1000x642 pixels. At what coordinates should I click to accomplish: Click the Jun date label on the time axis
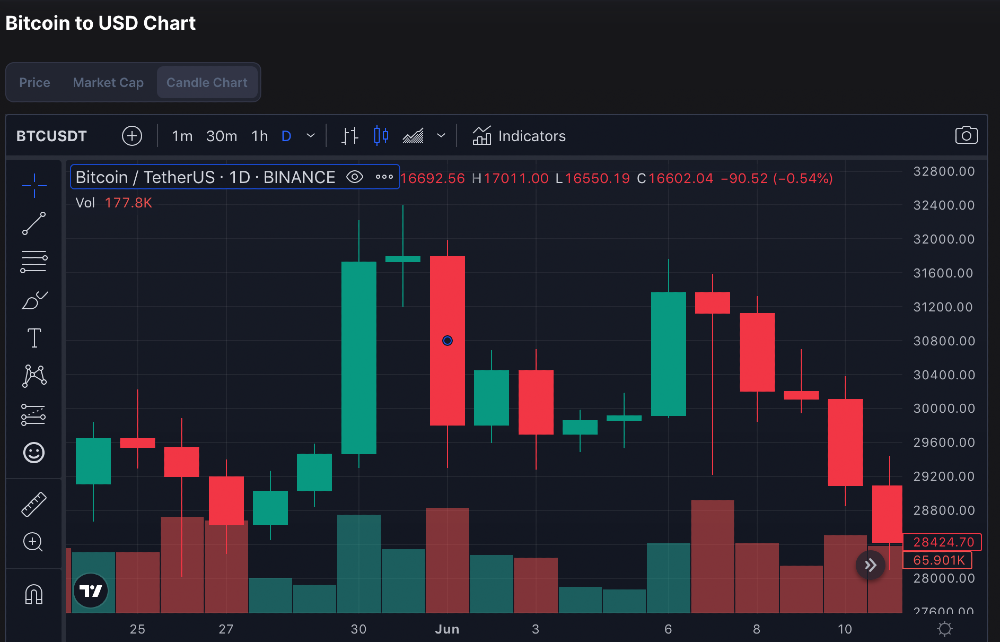pos(447,629)
